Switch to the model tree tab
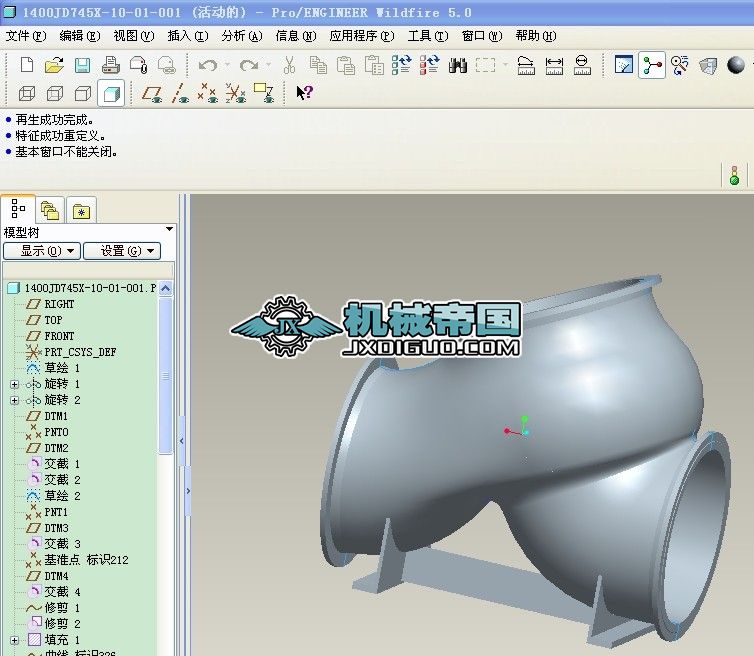 coord(18,209)
